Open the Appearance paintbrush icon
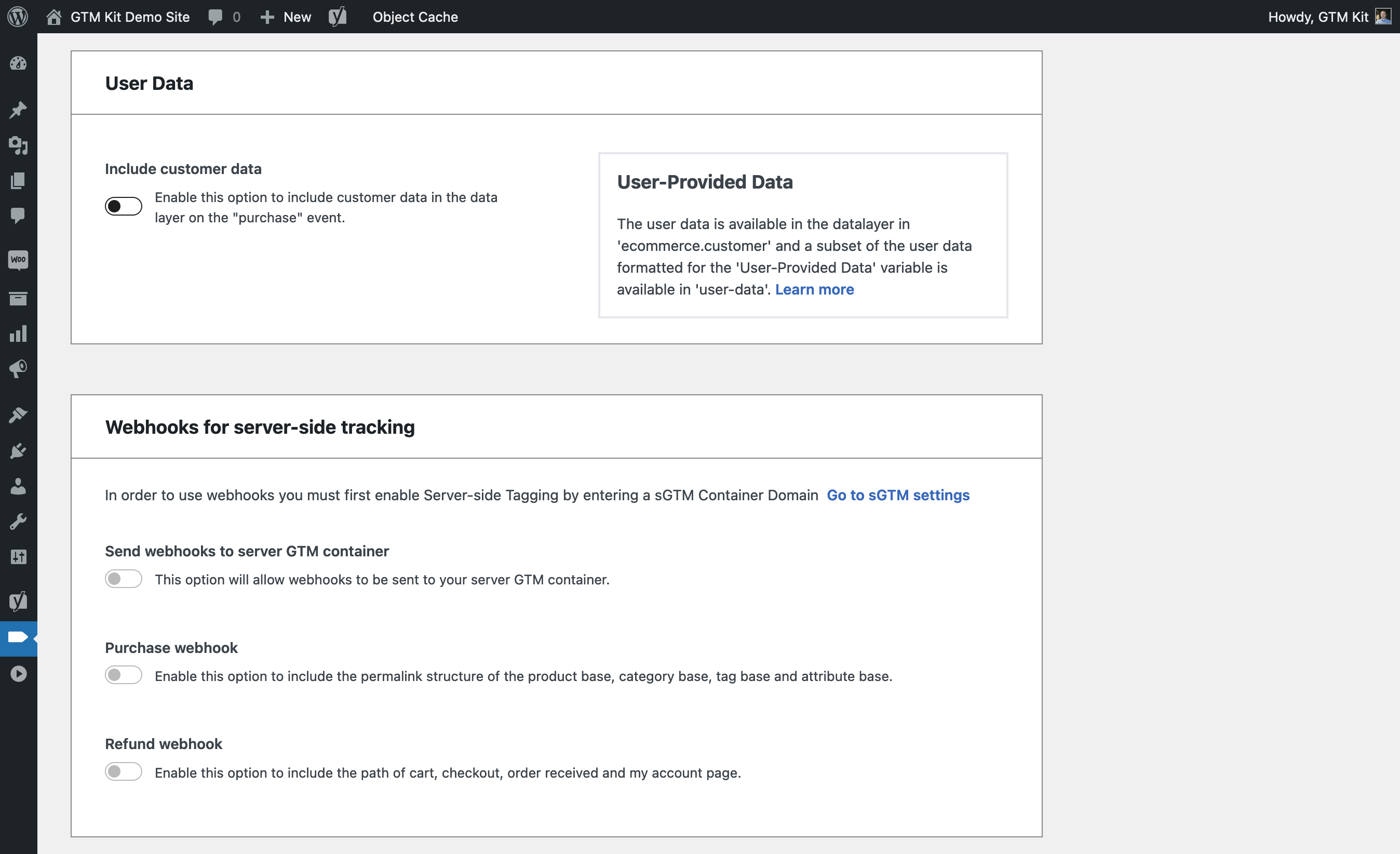Image resolution: width=1400 pixels, height=854 pixels. [x=19, y=415]
